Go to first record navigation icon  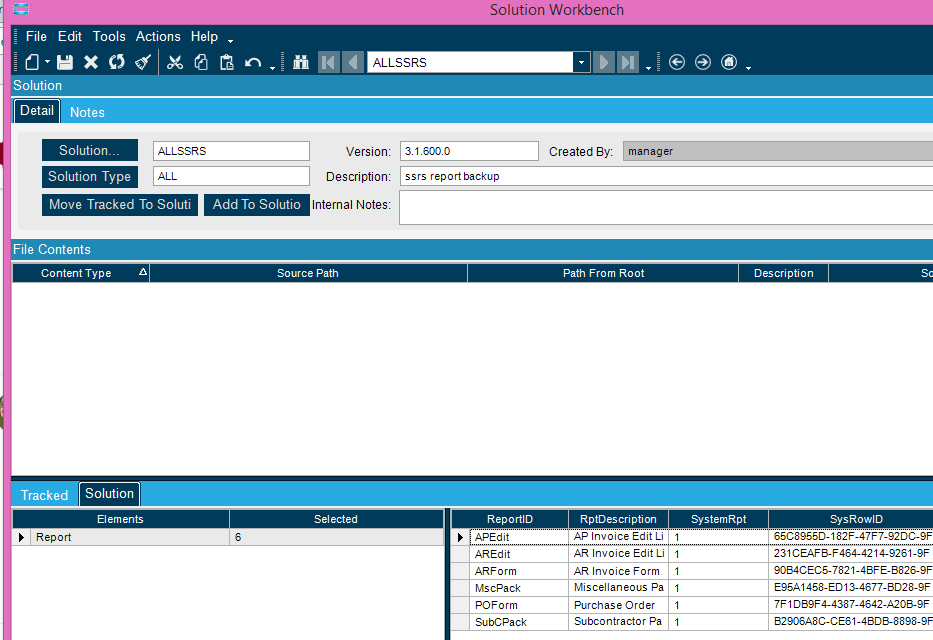328,62
